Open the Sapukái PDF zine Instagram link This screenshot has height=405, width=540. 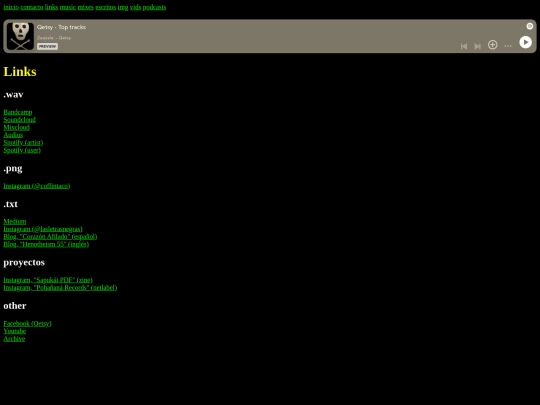(x=48, y=280)
